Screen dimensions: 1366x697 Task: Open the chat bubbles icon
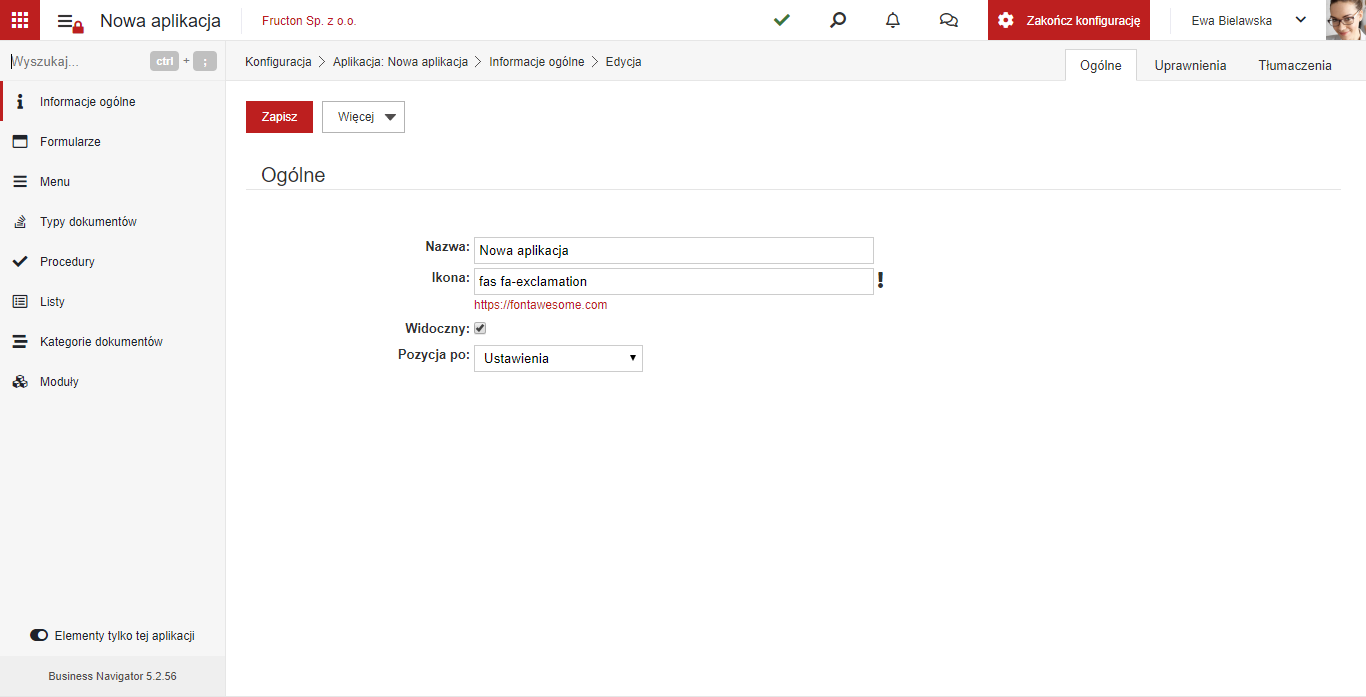click(x=949, y=20)
